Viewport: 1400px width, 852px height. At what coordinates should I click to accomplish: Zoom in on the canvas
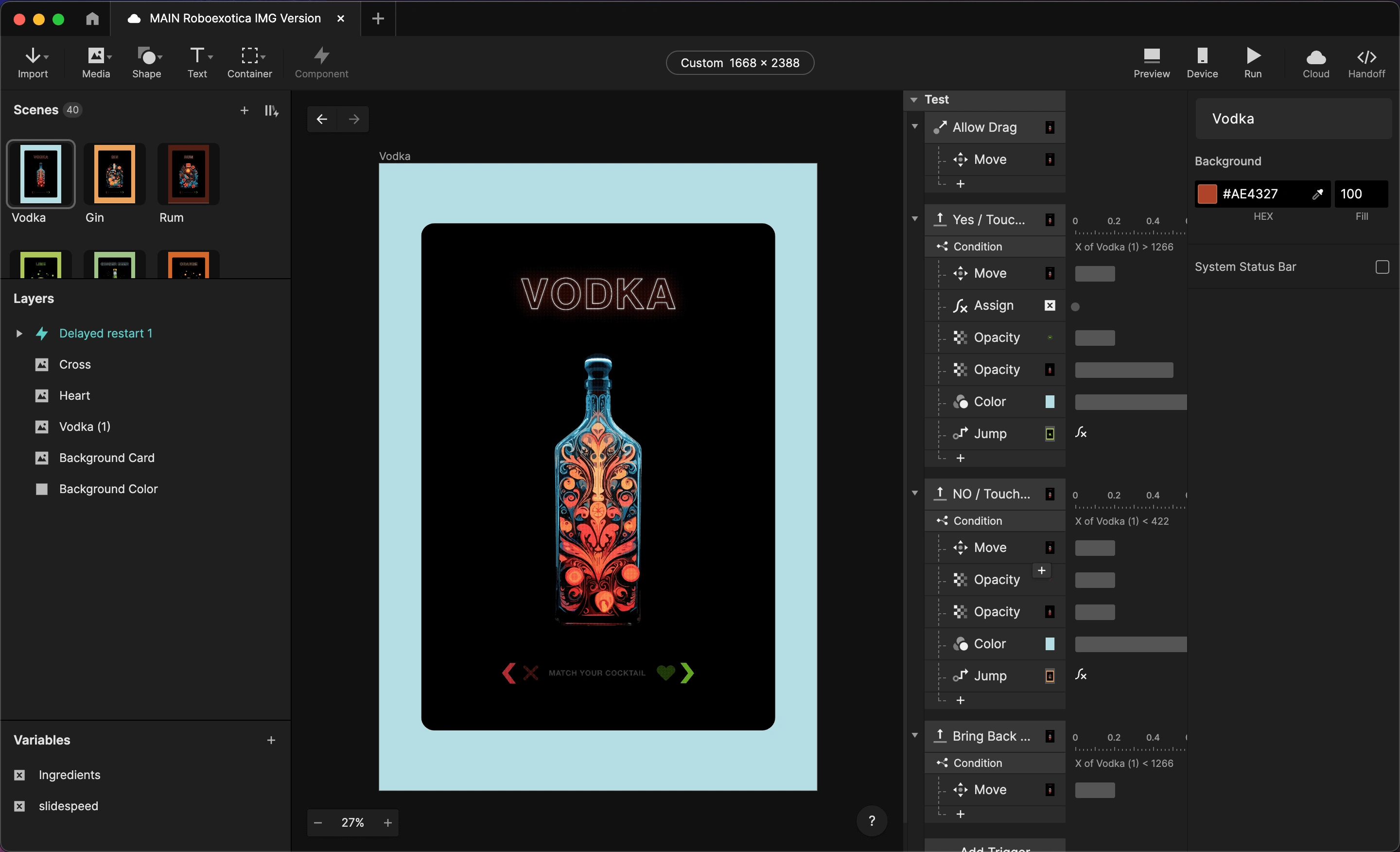pyautogui.click(x=387, y=822)
